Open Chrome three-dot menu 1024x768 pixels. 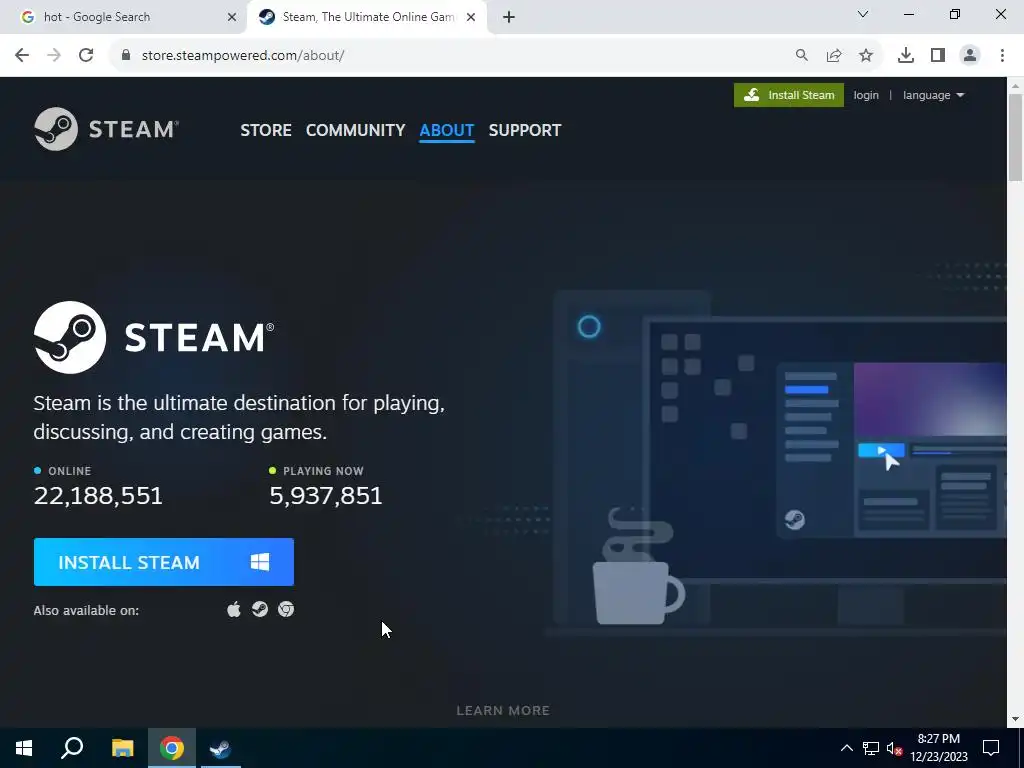click(x=1002, y=56)
